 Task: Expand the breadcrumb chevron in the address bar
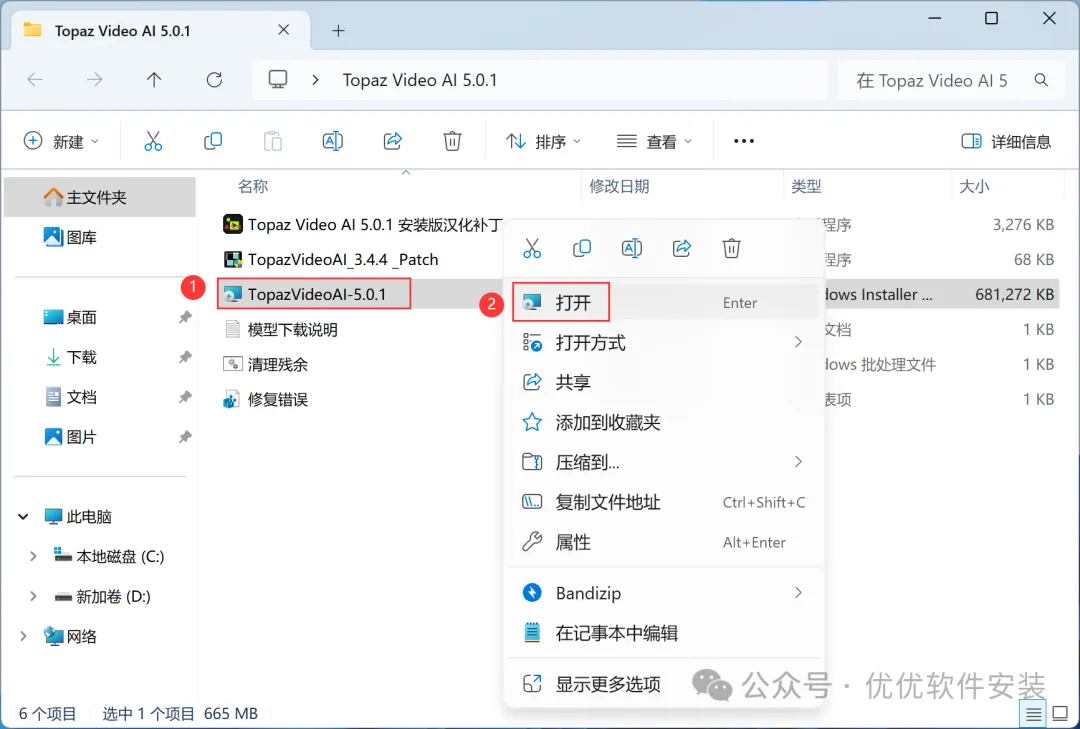[315, 80]
